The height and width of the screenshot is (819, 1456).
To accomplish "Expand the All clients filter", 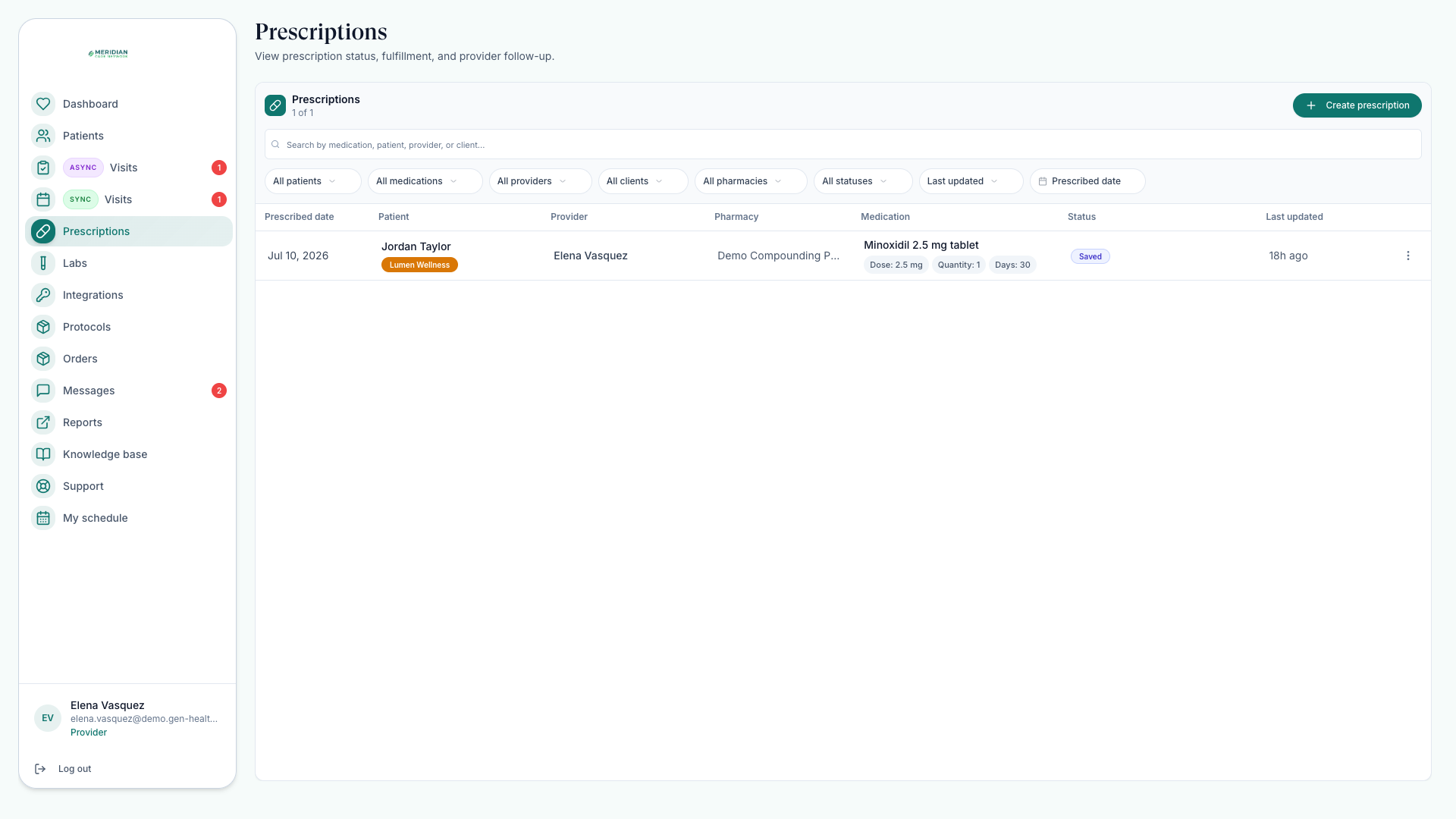I will pos(643,181).
